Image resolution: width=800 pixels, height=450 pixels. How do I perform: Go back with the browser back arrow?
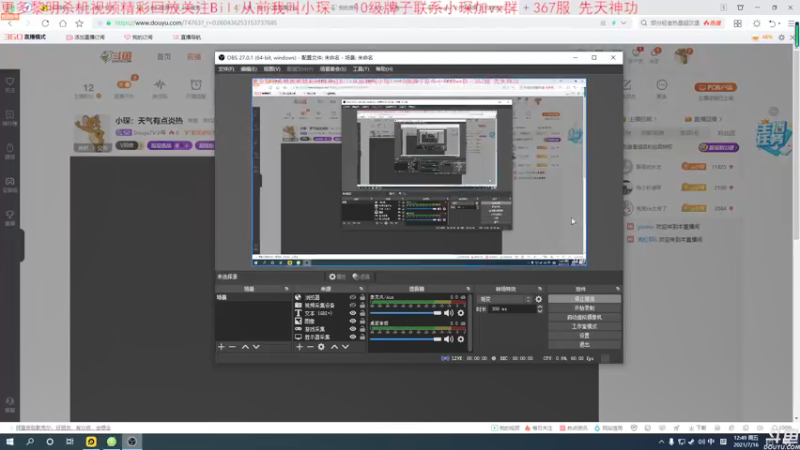(x=10, y=23)
